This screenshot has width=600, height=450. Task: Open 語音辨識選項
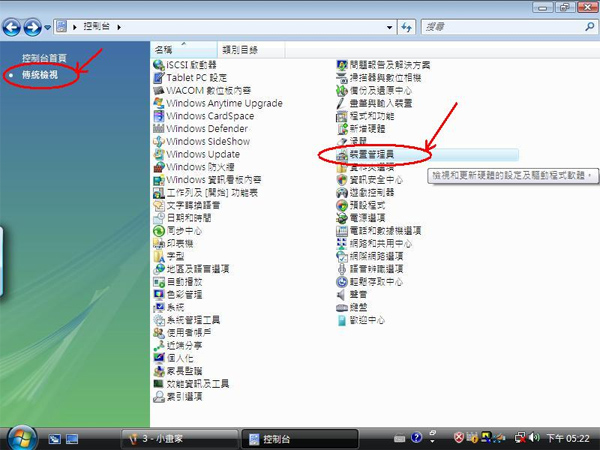(x=370, y=269)
